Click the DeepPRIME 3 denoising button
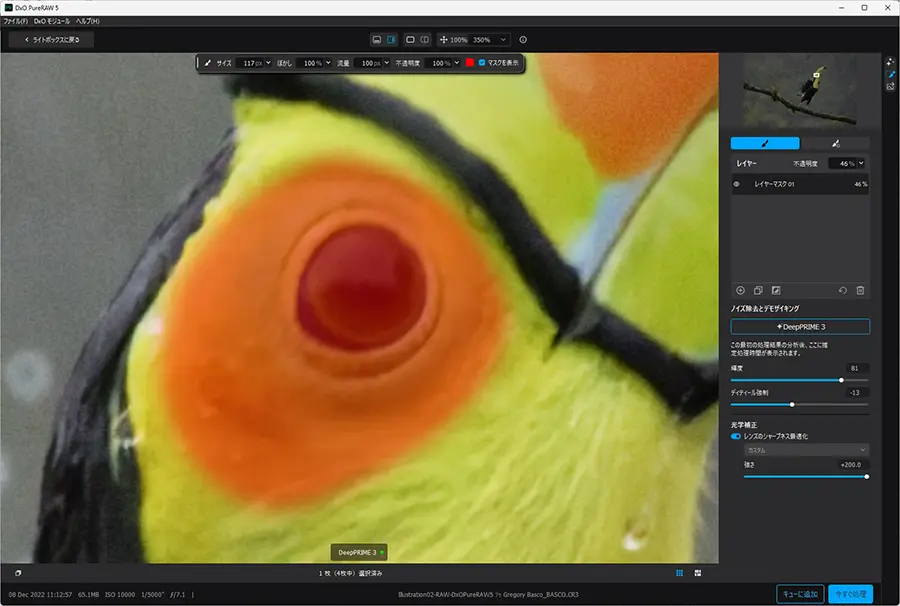The width and height of the screenshot is (900, 606). [800, 327]
